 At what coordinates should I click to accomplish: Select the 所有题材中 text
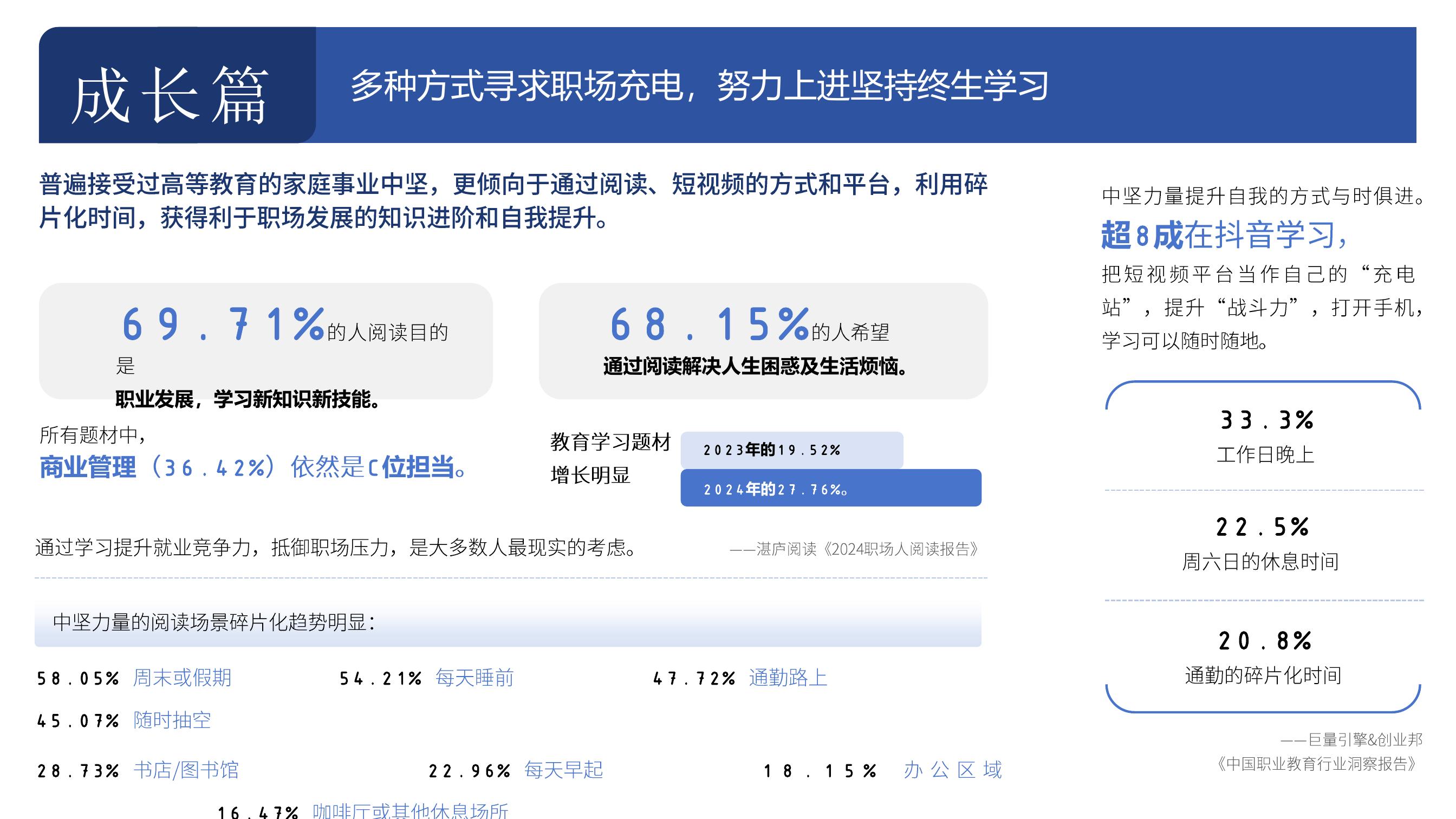click(x=93, y=434)
